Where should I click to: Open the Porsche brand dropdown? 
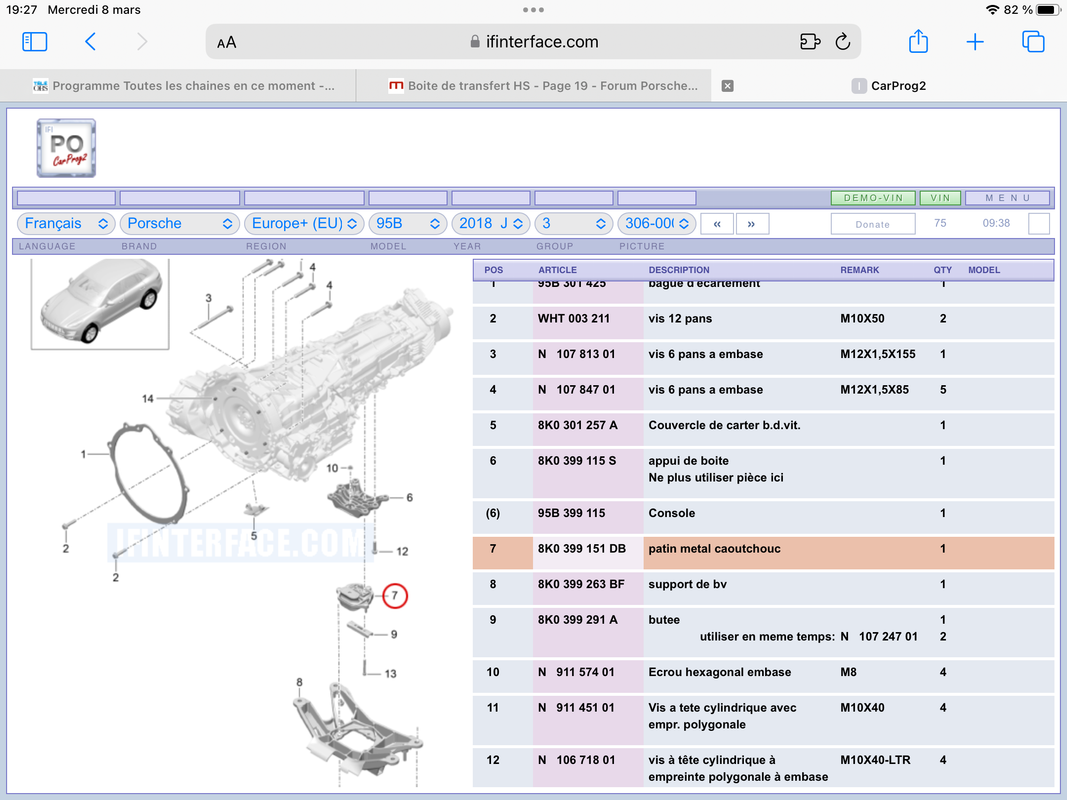click(x=180, y=223)
